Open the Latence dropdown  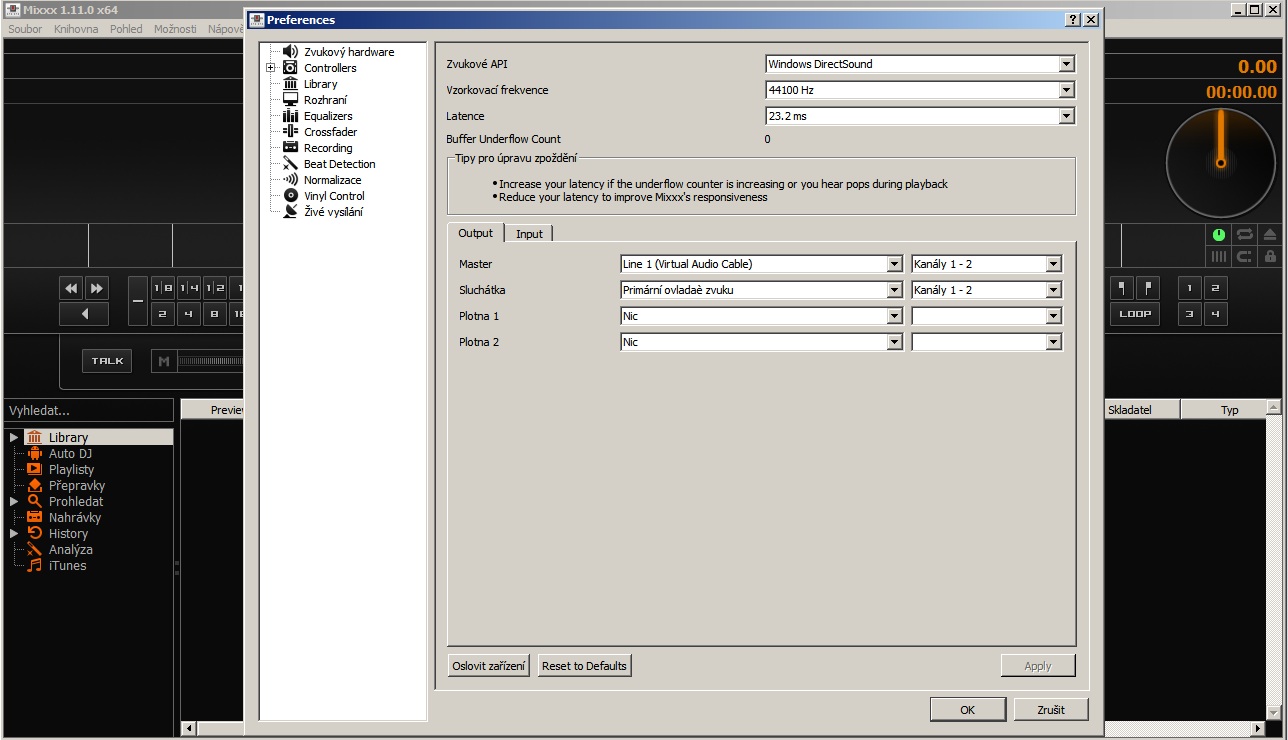point(920,116)
